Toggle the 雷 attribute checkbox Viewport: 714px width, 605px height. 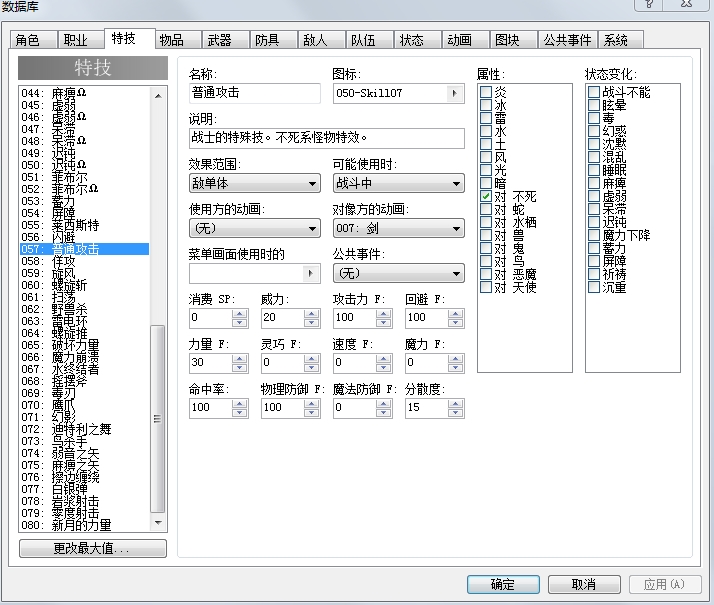click(x=486, y=118)
